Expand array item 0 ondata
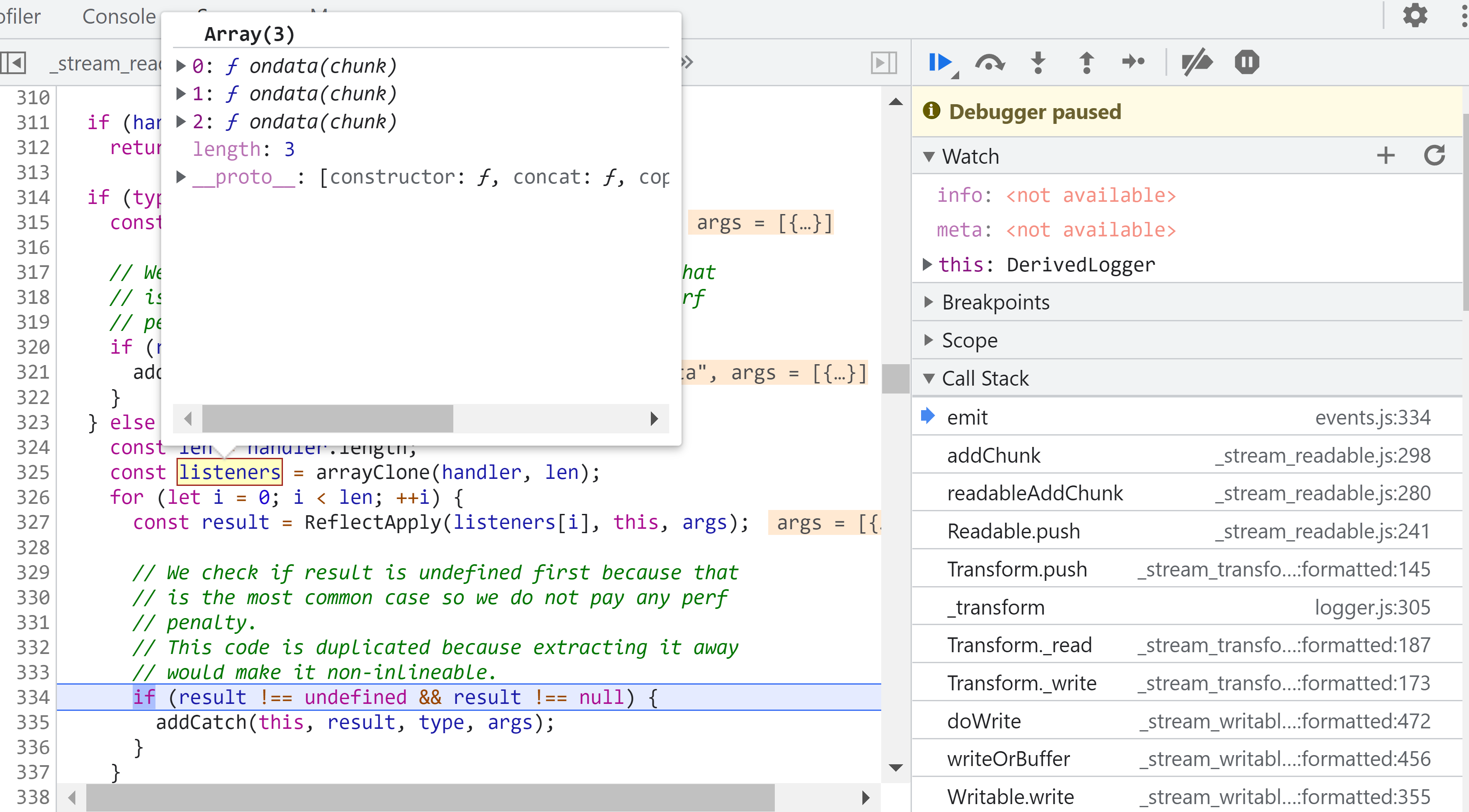 [181, 66]
